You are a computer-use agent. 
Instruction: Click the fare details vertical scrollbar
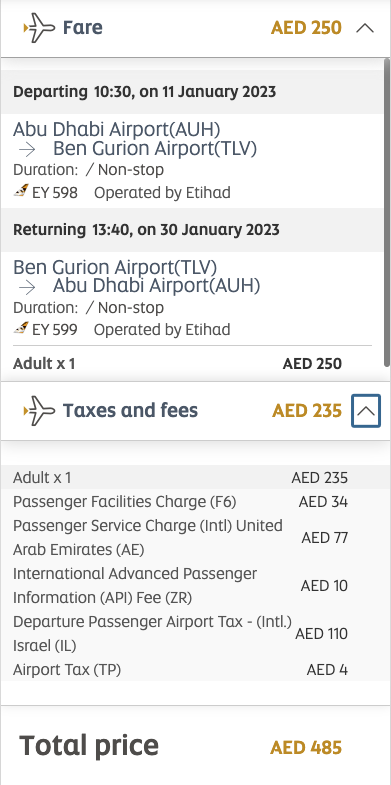[x=386, y=213]
